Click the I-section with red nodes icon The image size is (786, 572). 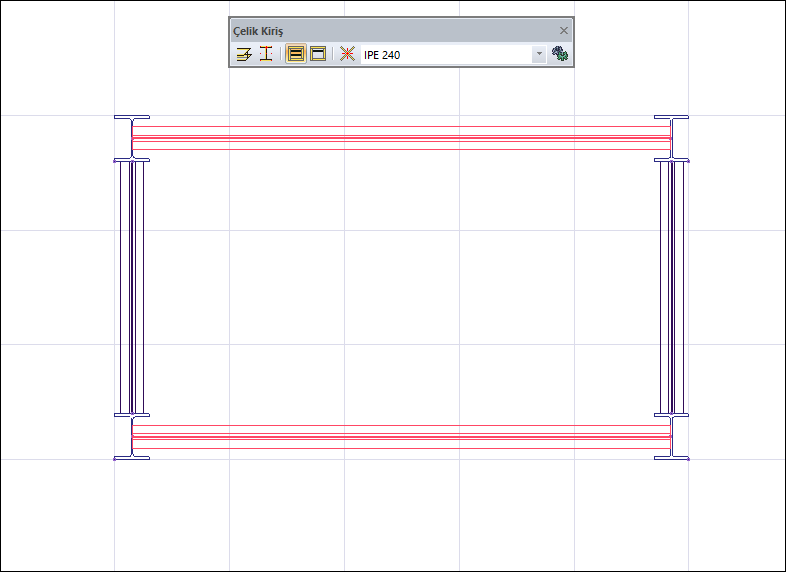[266, 54]
